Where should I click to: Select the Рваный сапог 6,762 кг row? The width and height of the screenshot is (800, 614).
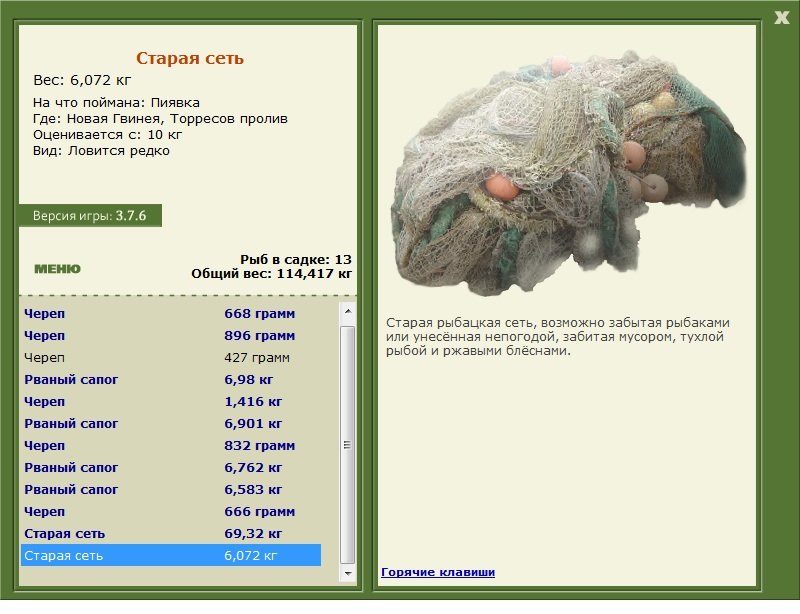(x=171, y=467)
